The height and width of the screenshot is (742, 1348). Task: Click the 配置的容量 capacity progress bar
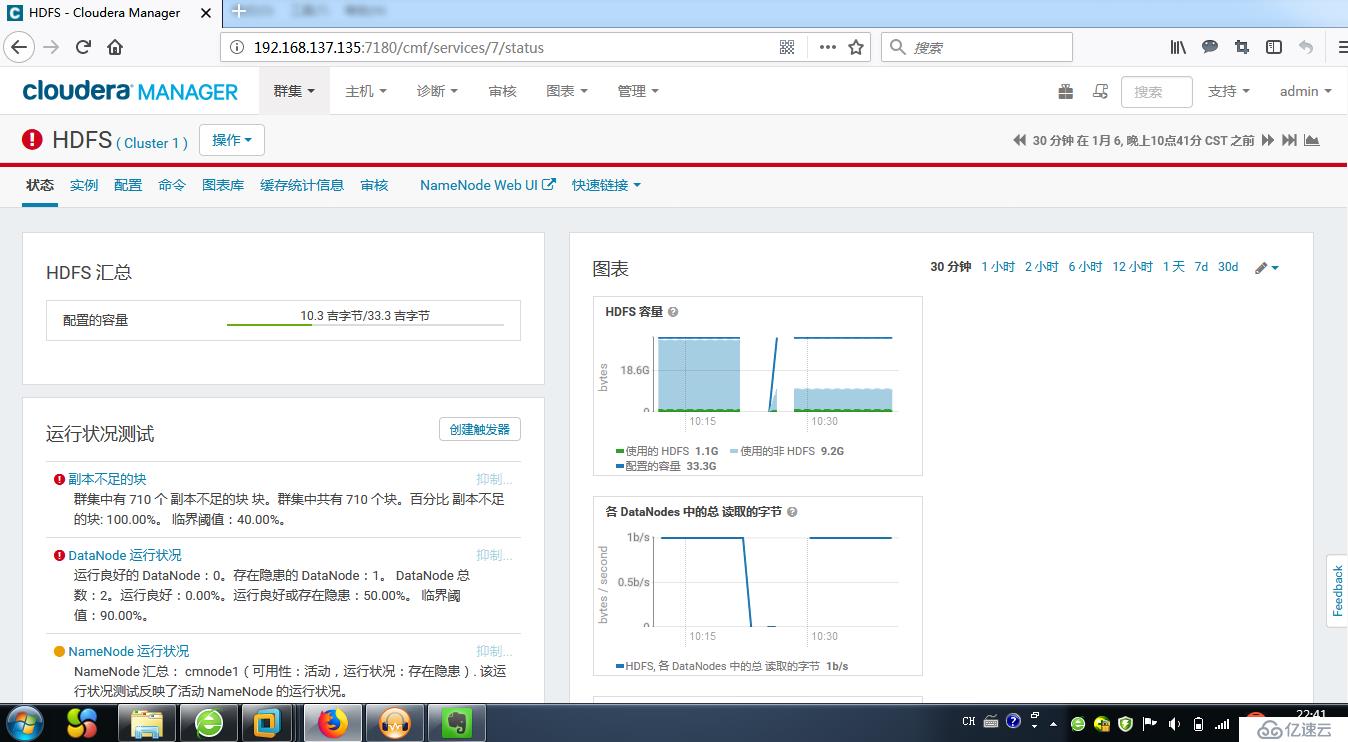point(365,324)
